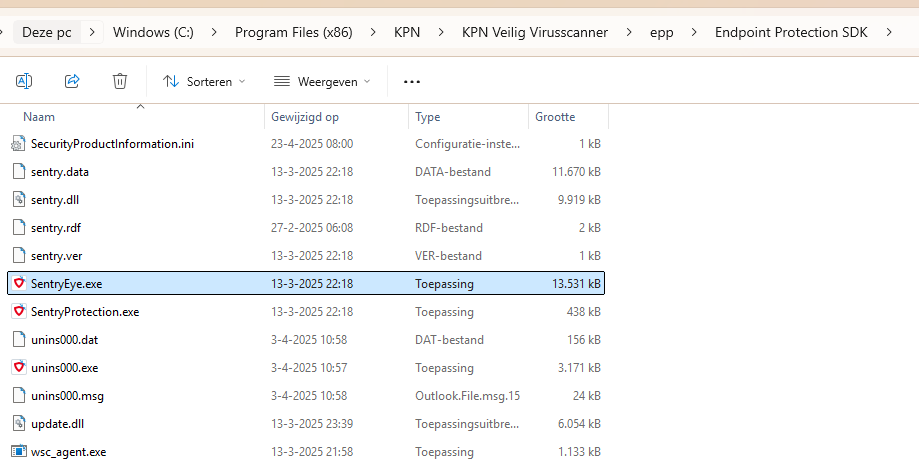
Task: Click the sentry.dll file icon
Action: point(19,199)
